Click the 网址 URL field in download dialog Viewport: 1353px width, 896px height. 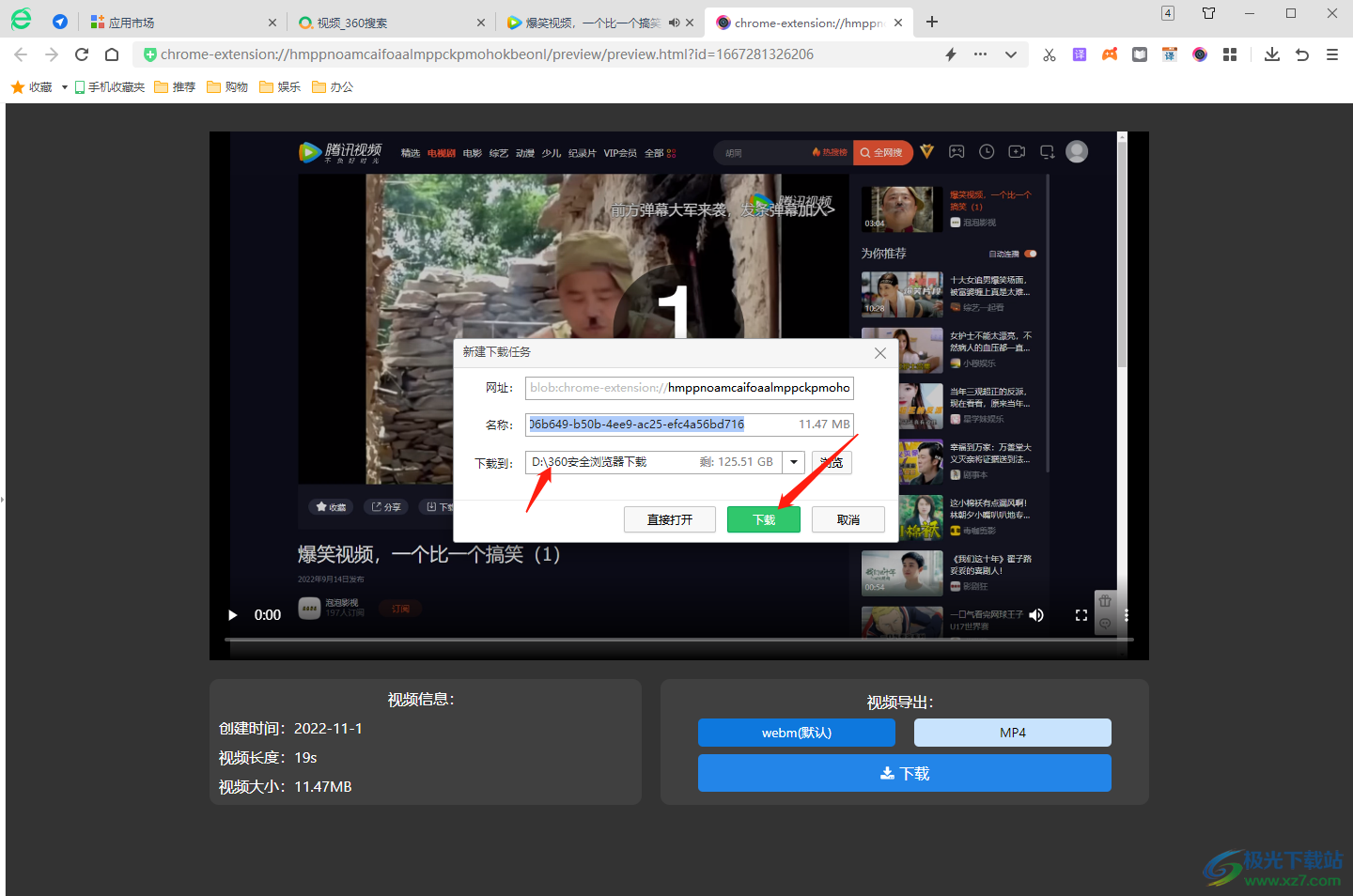(x=690, y=388)
